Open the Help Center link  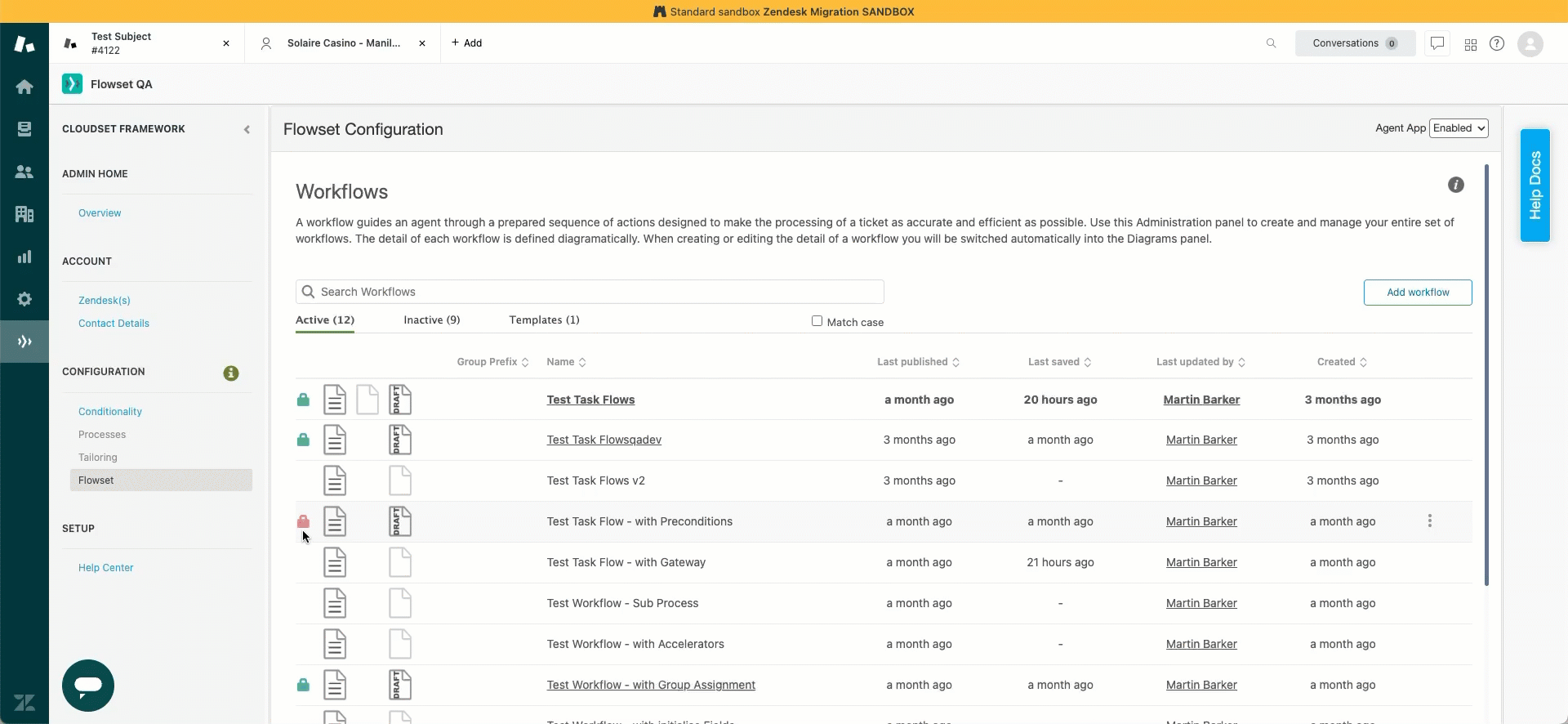pyautogui.click(x=105, y=568)
